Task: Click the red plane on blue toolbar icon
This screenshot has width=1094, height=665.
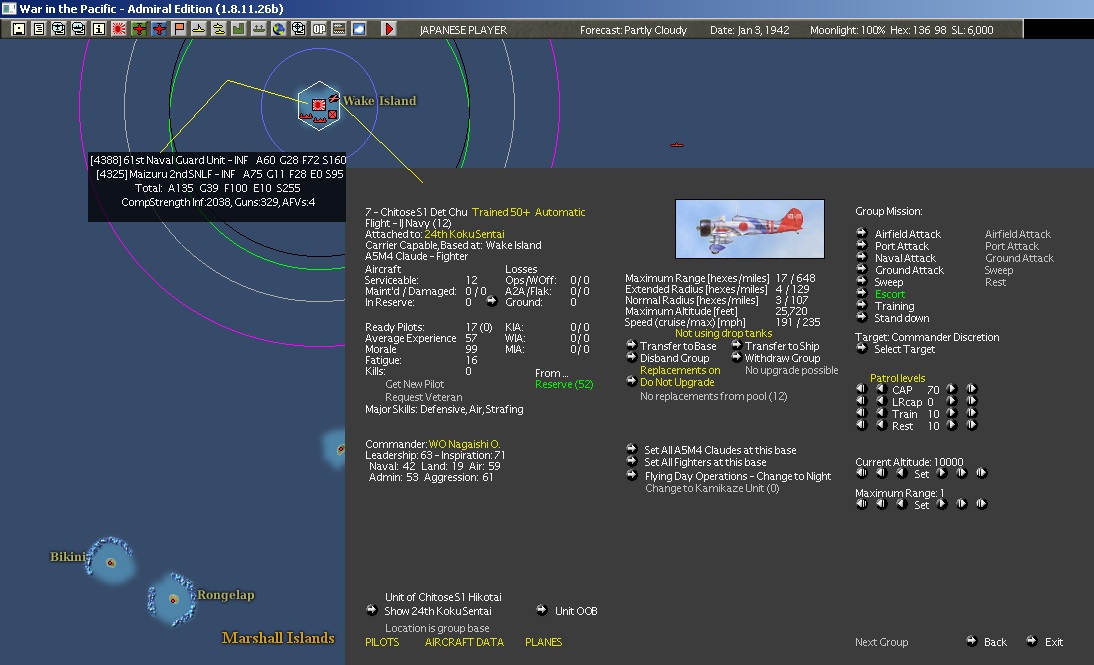Action: click(x=159, y=29)
